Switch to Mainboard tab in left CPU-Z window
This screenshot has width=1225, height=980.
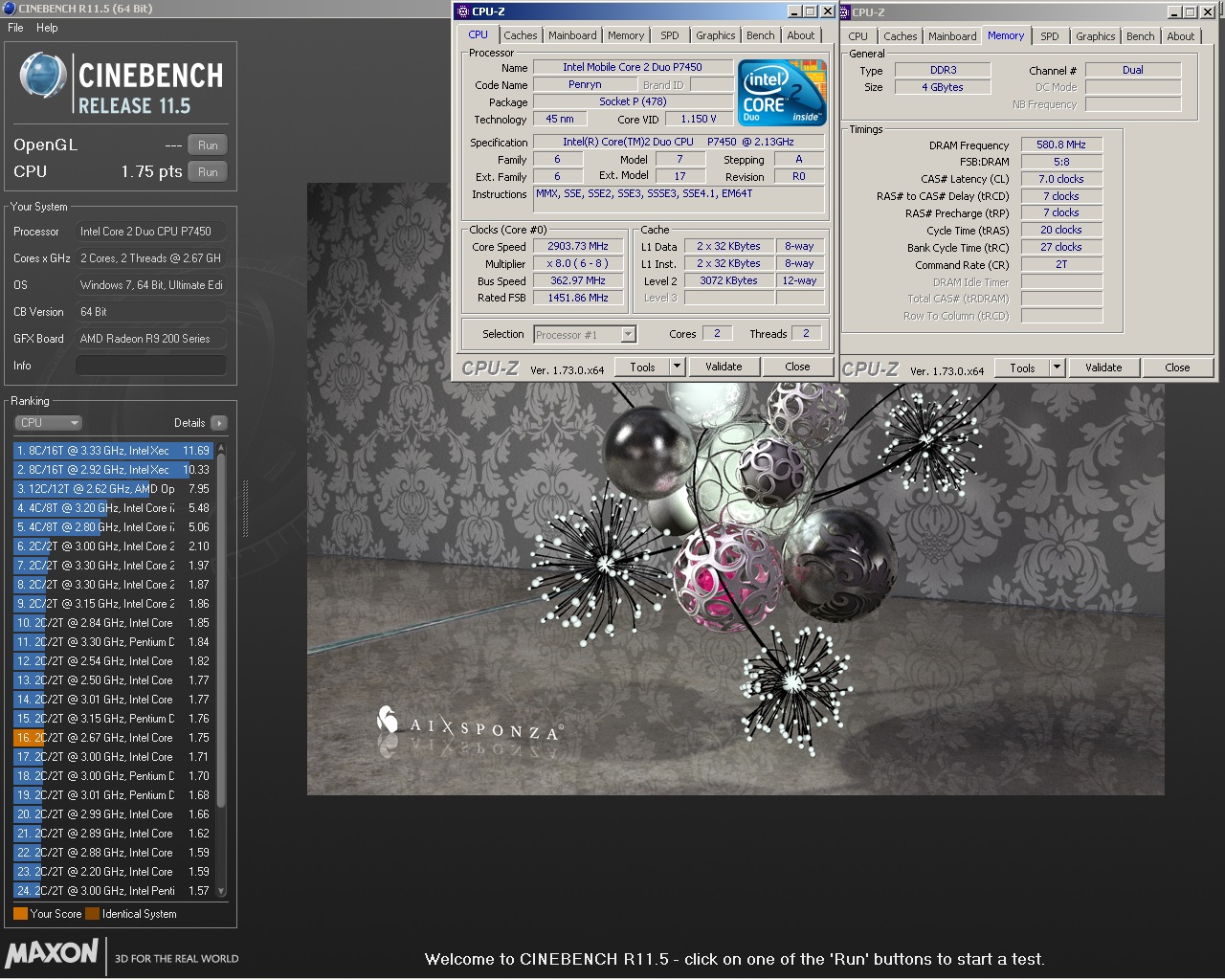[572, 35]
